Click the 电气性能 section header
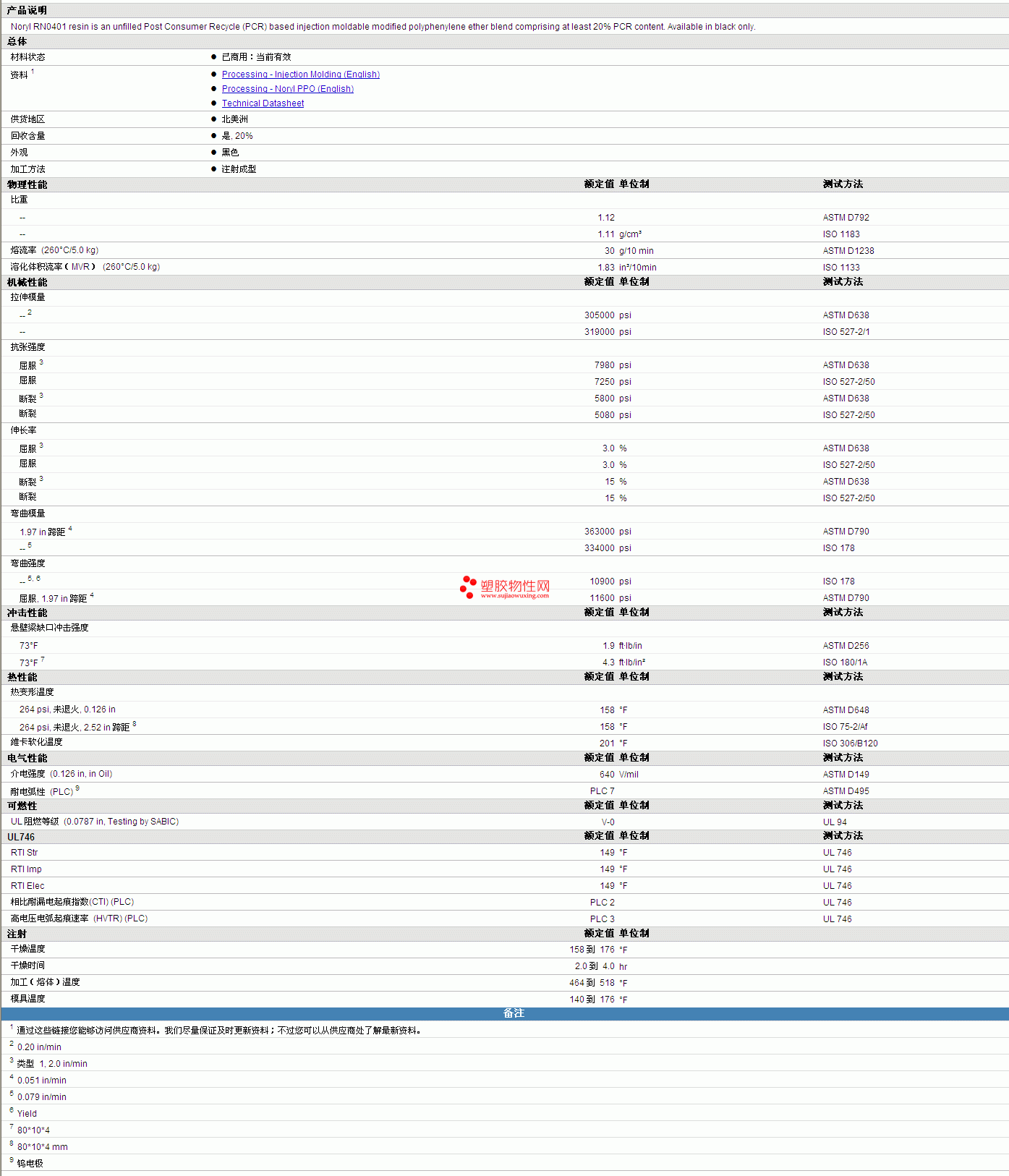The width and height of the screenshot is (1009, 1176). (x=27, y=758)
